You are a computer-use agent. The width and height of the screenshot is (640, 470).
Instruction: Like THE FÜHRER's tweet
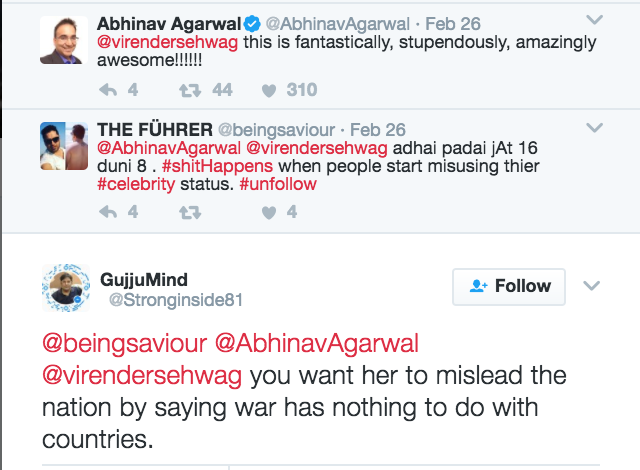coord(268,212)
